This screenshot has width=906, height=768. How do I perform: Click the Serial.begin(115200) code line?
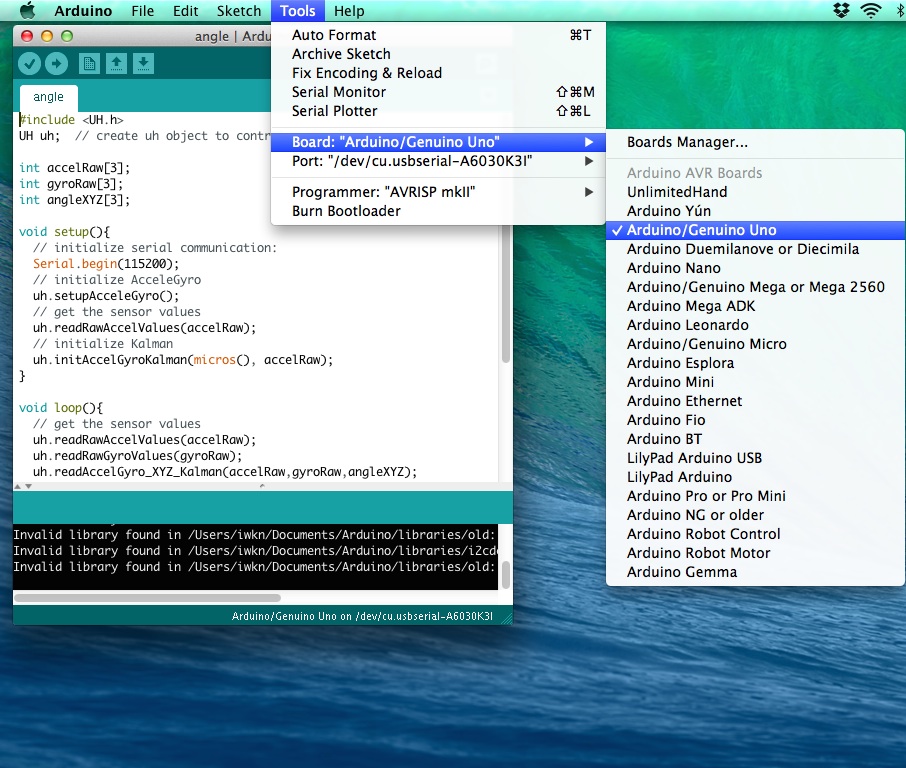pos(106,264)
